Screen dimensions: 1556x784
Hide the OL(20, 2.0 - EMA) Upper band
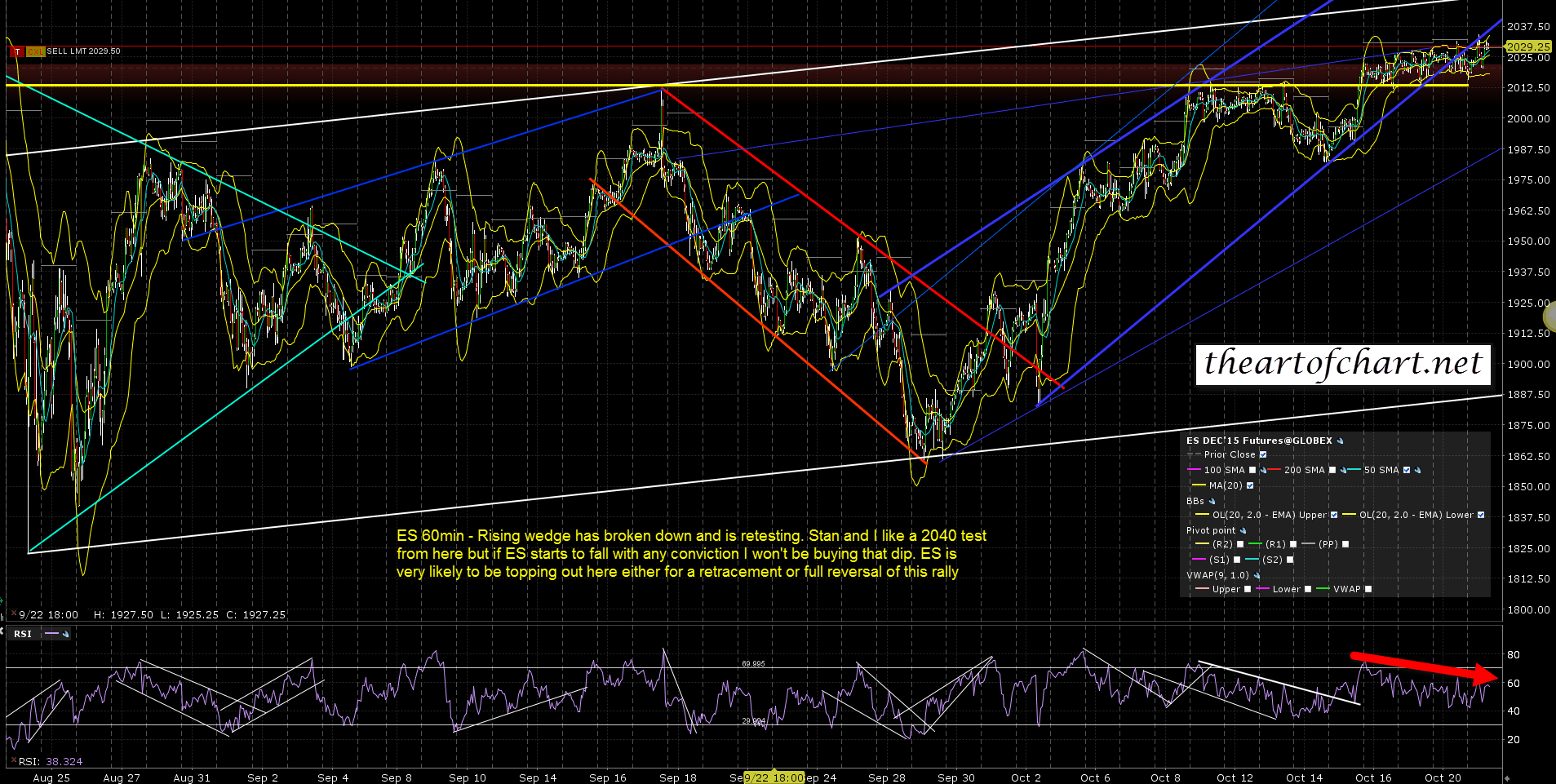point(1334,516)
